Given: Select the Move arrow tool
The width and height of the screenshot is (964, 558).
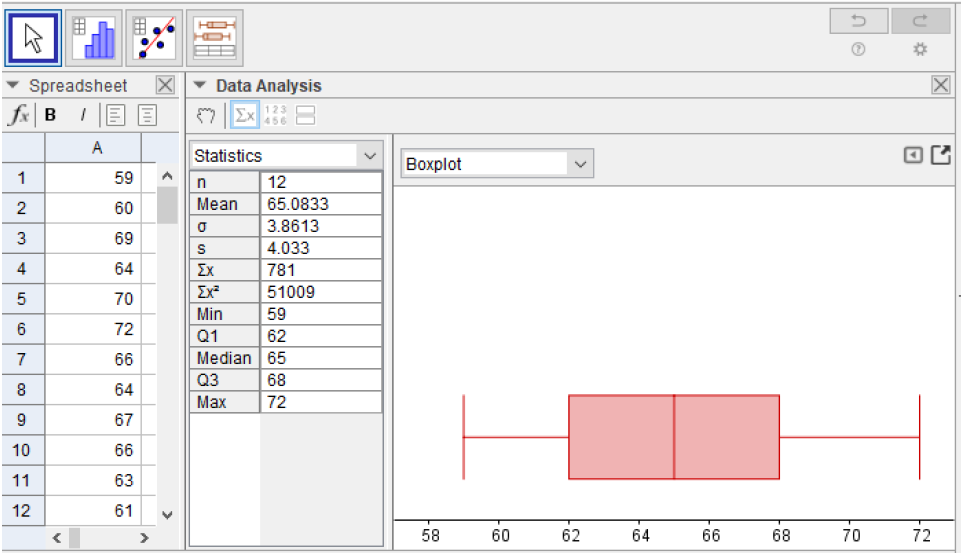Looking at the screenshot, I should click(33, 38).
